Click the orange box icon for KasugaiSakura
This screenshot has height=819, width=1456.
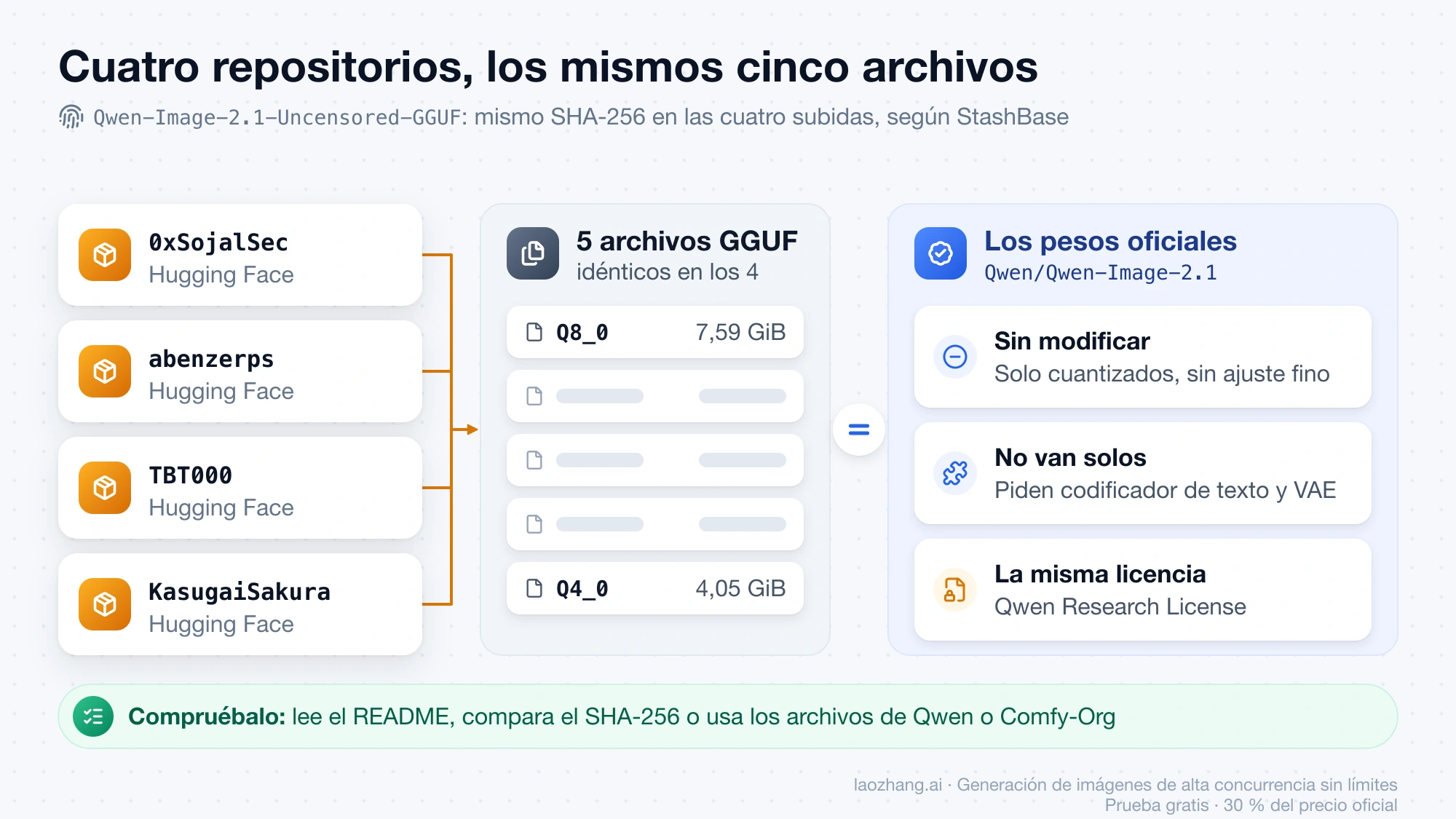(105, 604)
